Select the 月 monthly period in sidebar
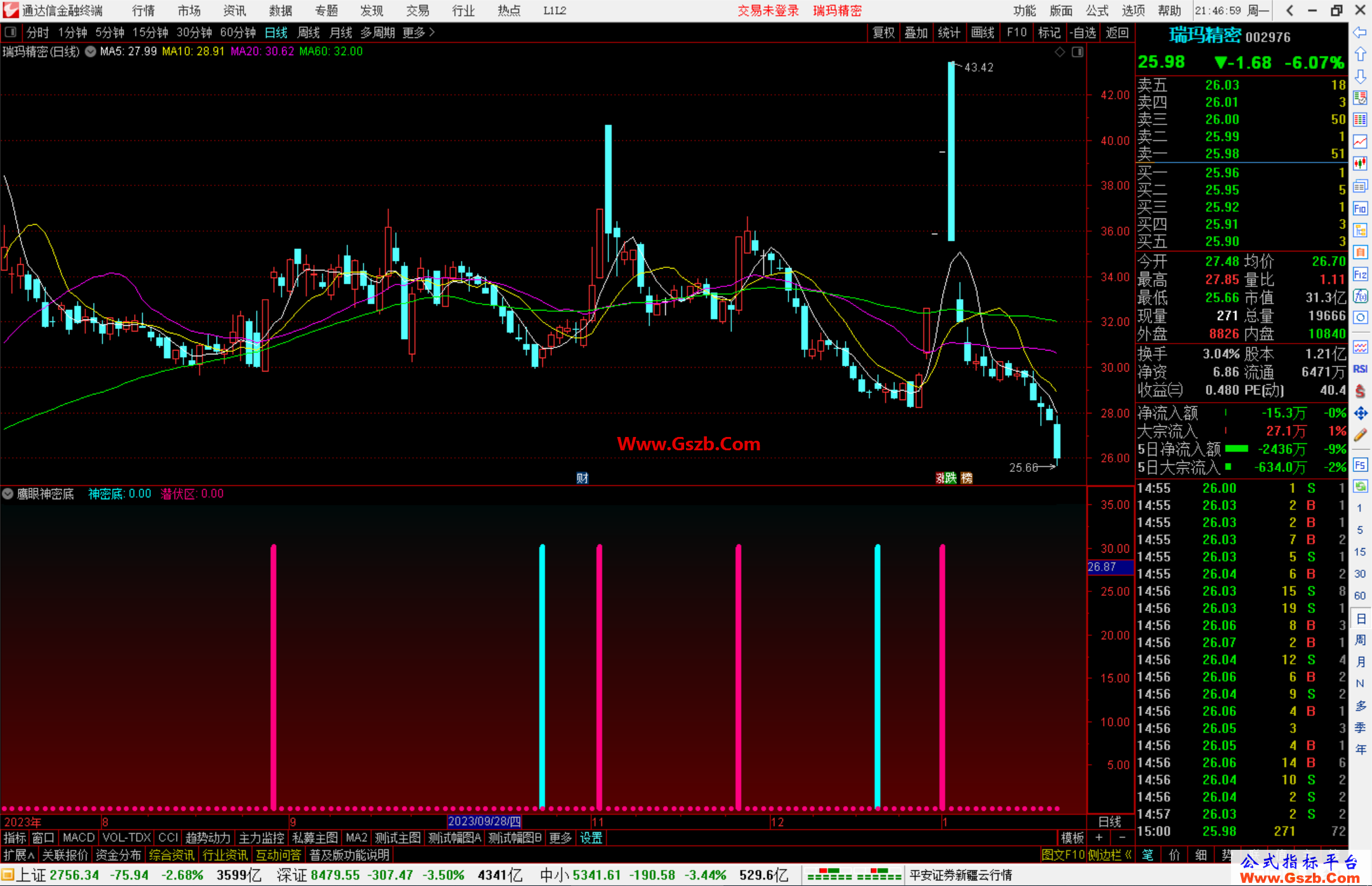This screenshot has height=886, width=1372. [1360, 662]
